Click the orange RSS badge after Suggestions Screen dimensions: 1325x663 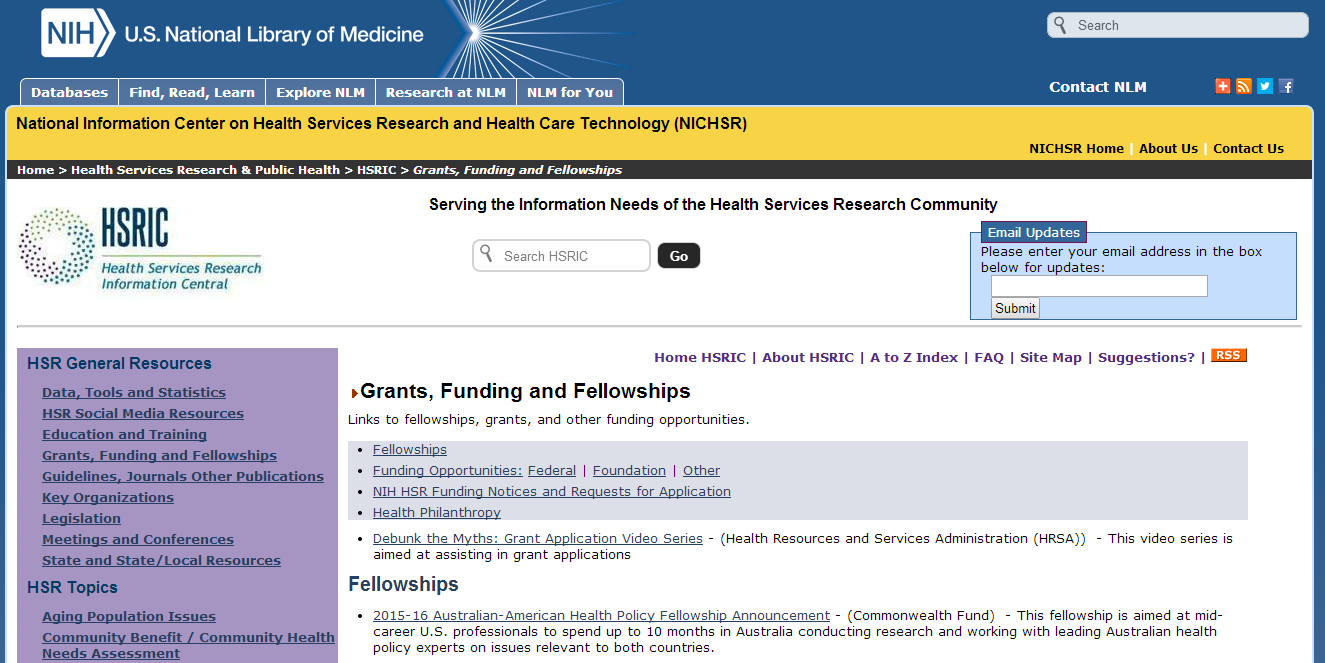(1228, 356)
